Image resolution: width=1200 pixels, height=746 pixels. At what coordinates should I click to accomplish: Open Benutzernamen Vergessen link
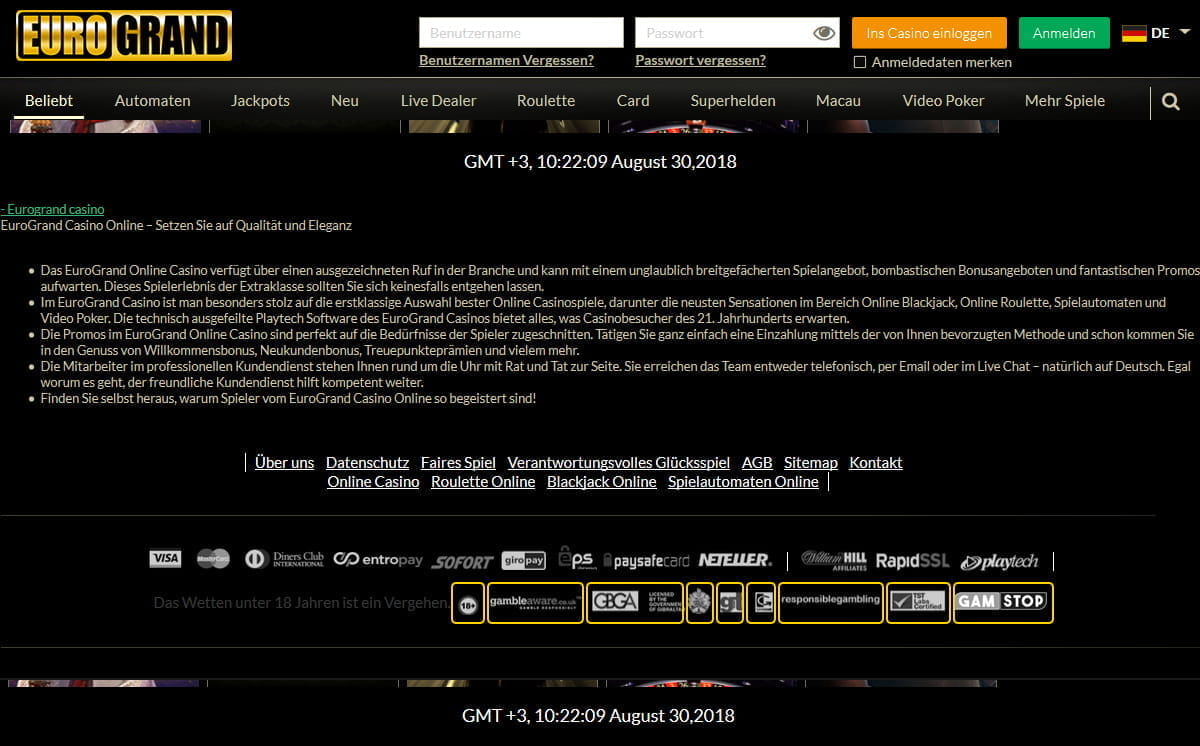pos(506,60)
